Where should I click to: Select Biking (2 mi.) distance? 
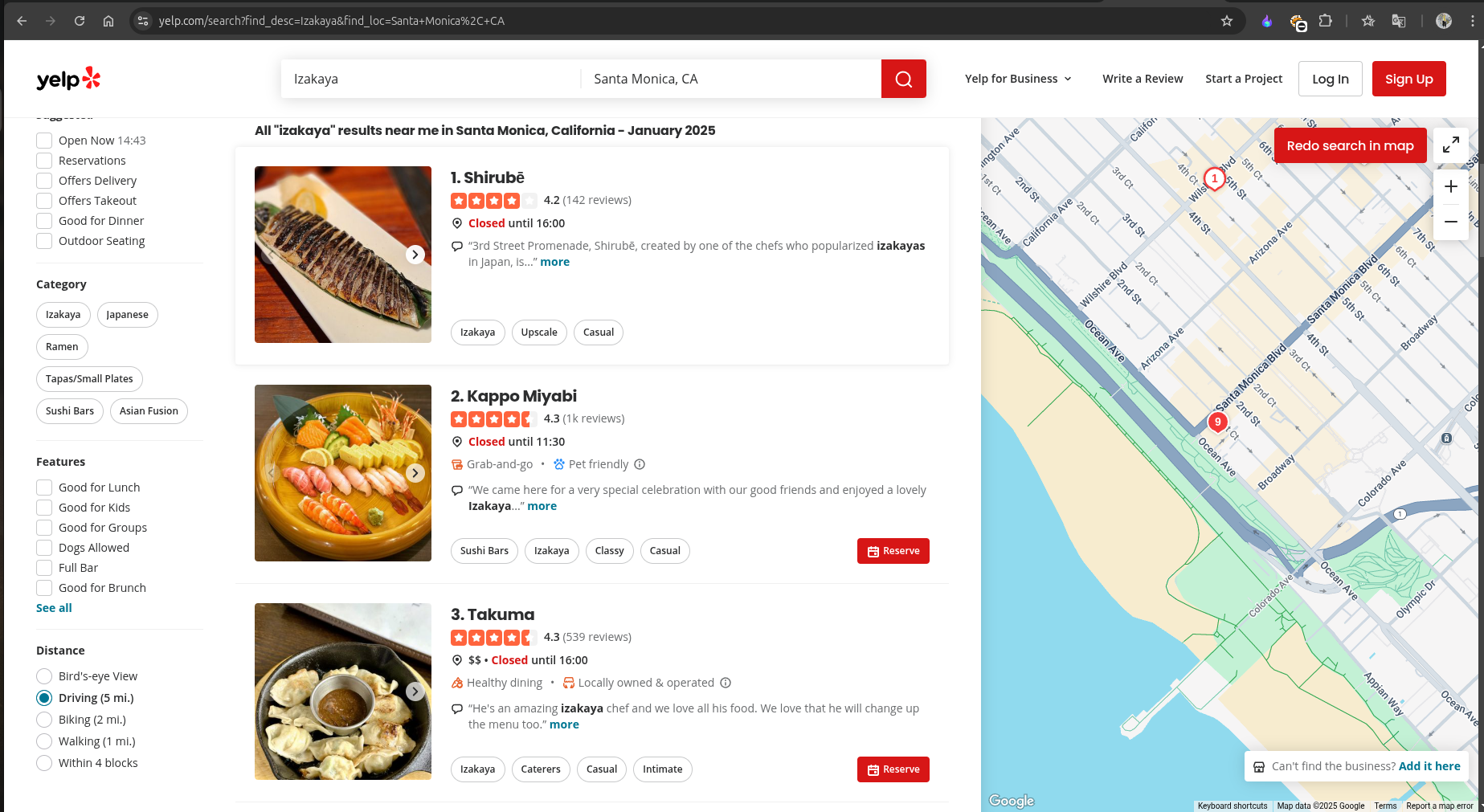click(x=44, y=720)
